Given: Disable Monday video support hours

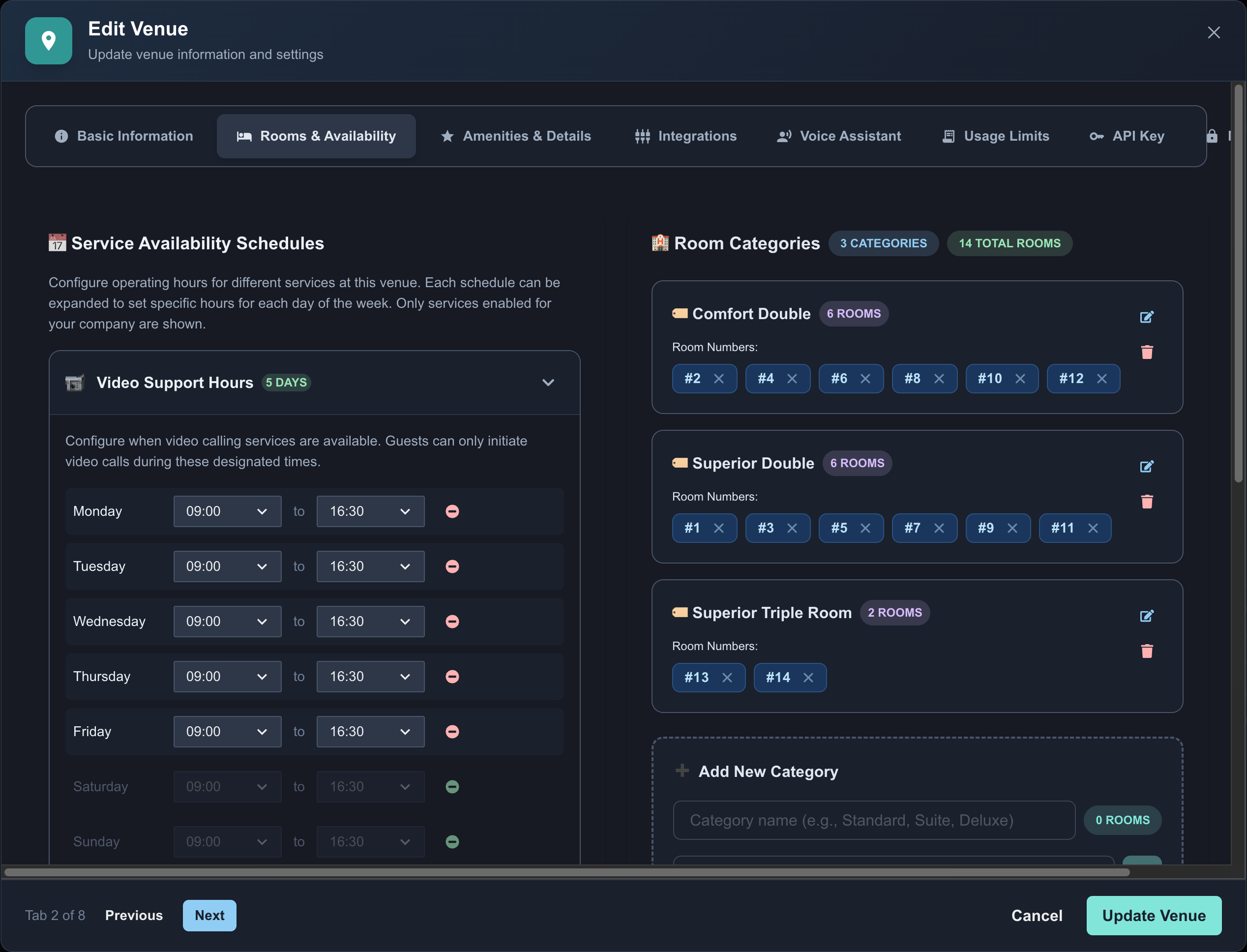Looking at the screenshot, I should [452, 512].
